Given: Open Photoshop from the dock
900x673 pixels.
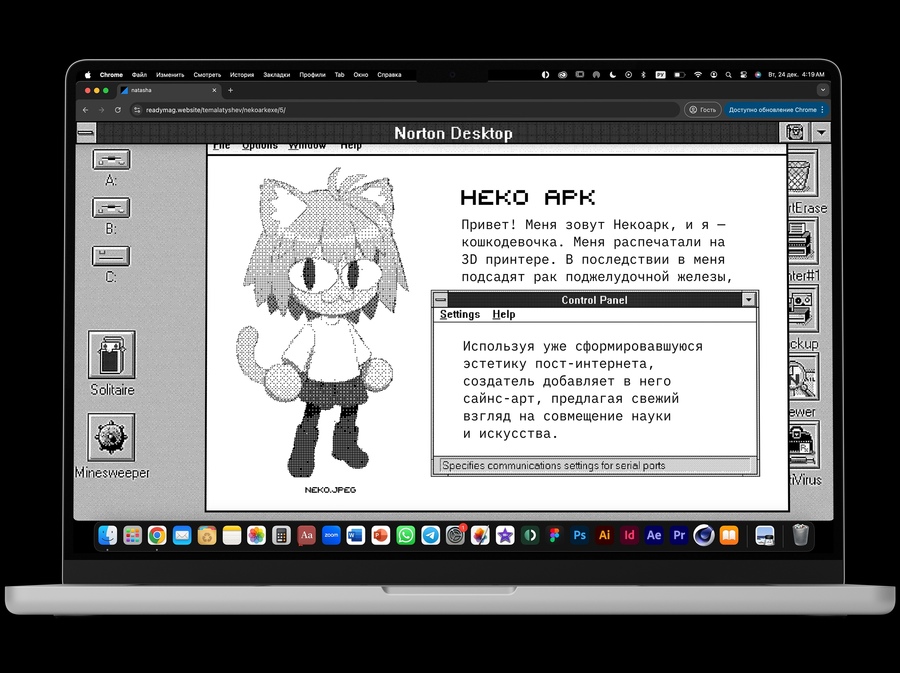Looking at the screenshot, I should pyautogui.click(x=579, y=535).
